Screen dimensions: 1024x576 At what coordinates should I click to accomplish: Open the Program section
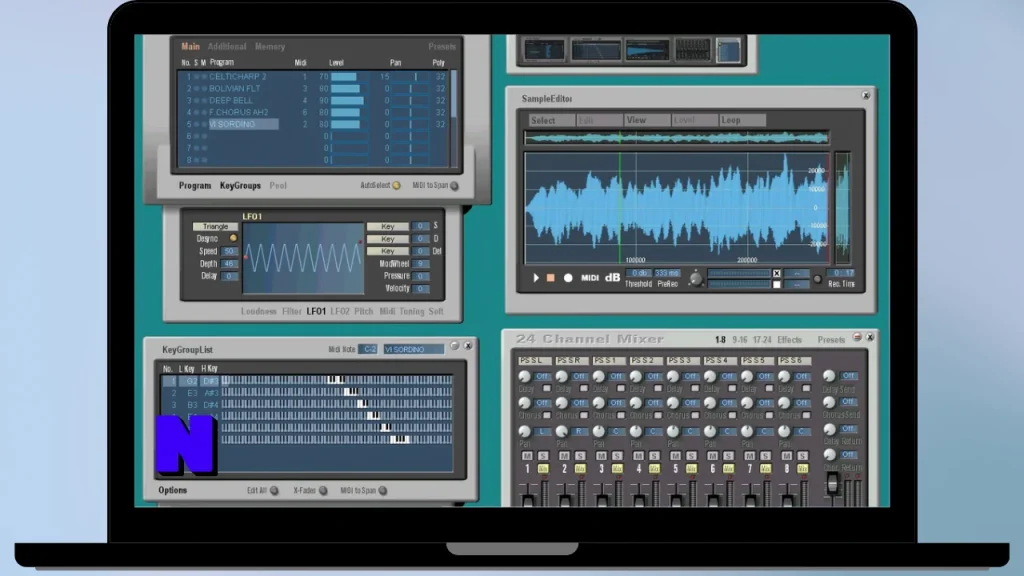(x=195, y=185)
